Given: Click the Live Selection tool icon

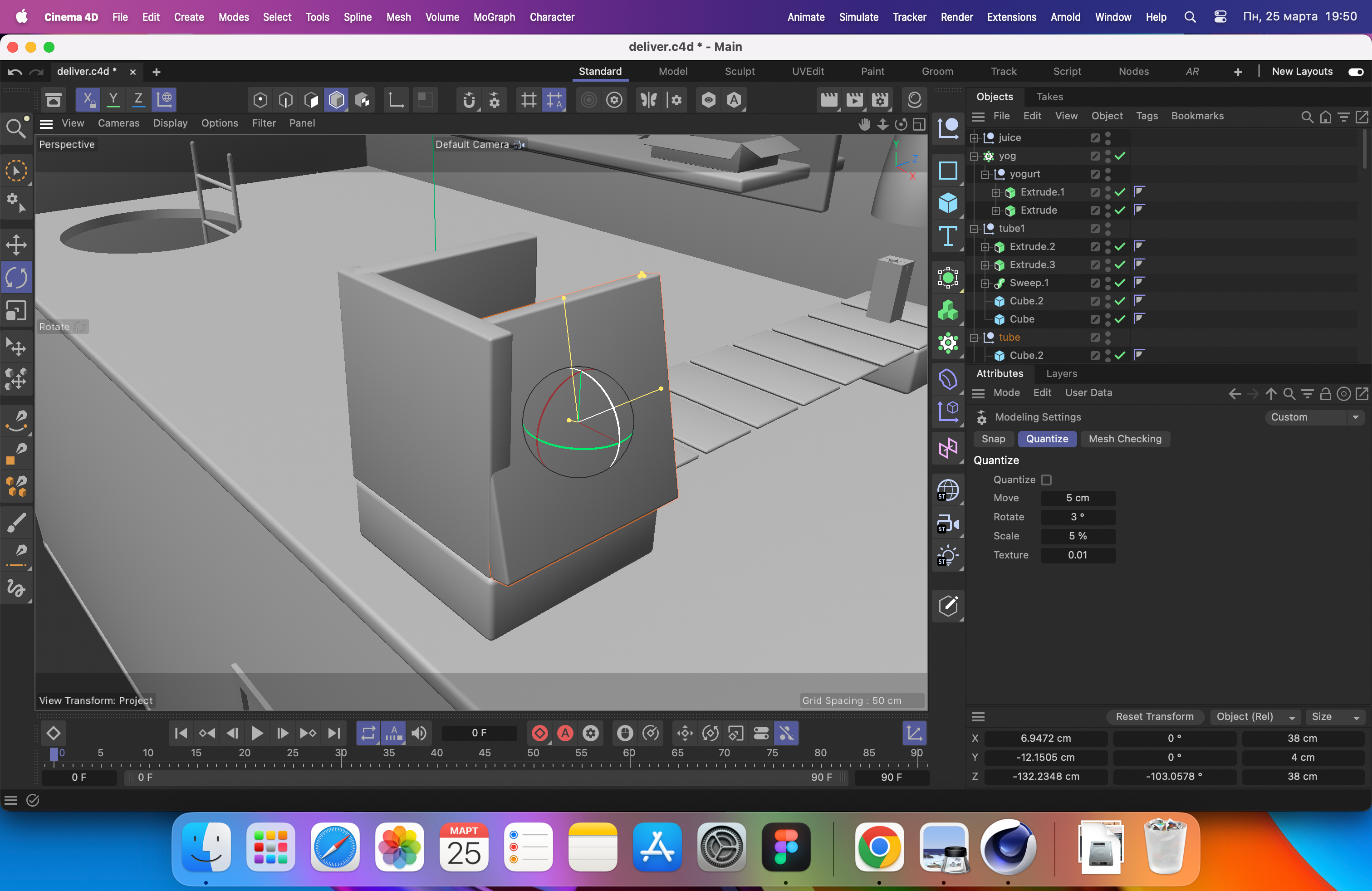Looking at the screenshot, I should [x=16, y=171].
